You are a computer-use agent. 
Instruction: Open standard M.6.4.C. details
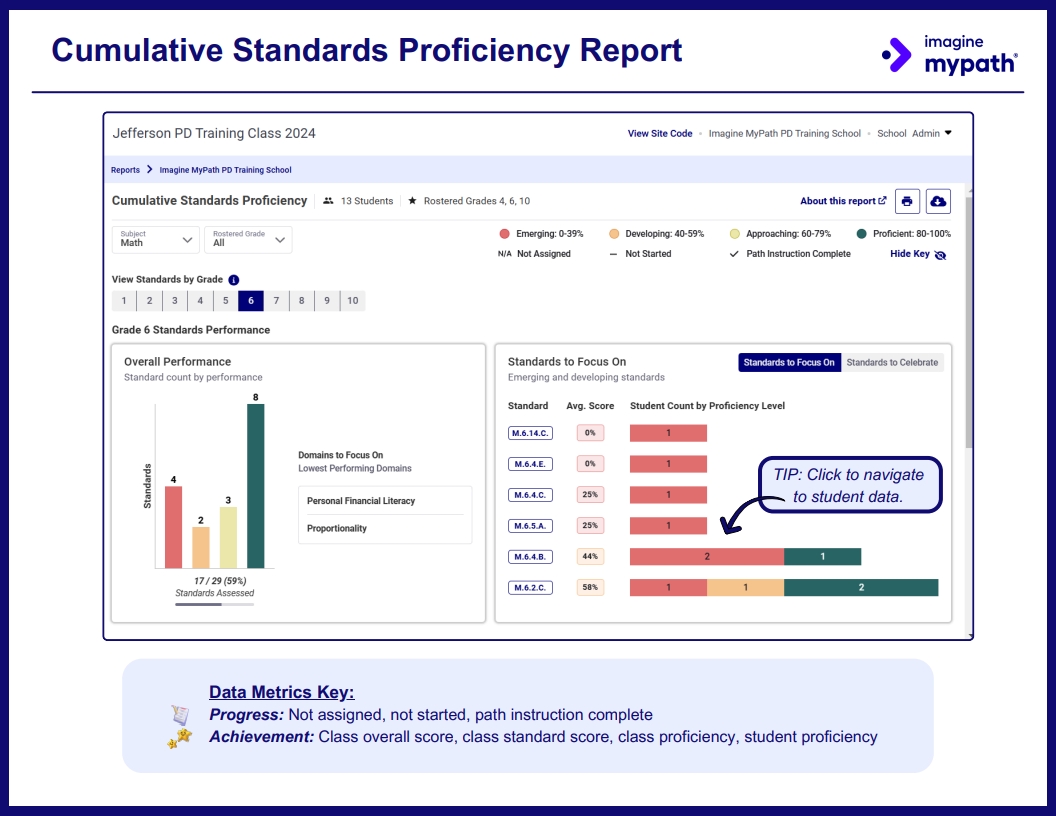pos(530,495)
